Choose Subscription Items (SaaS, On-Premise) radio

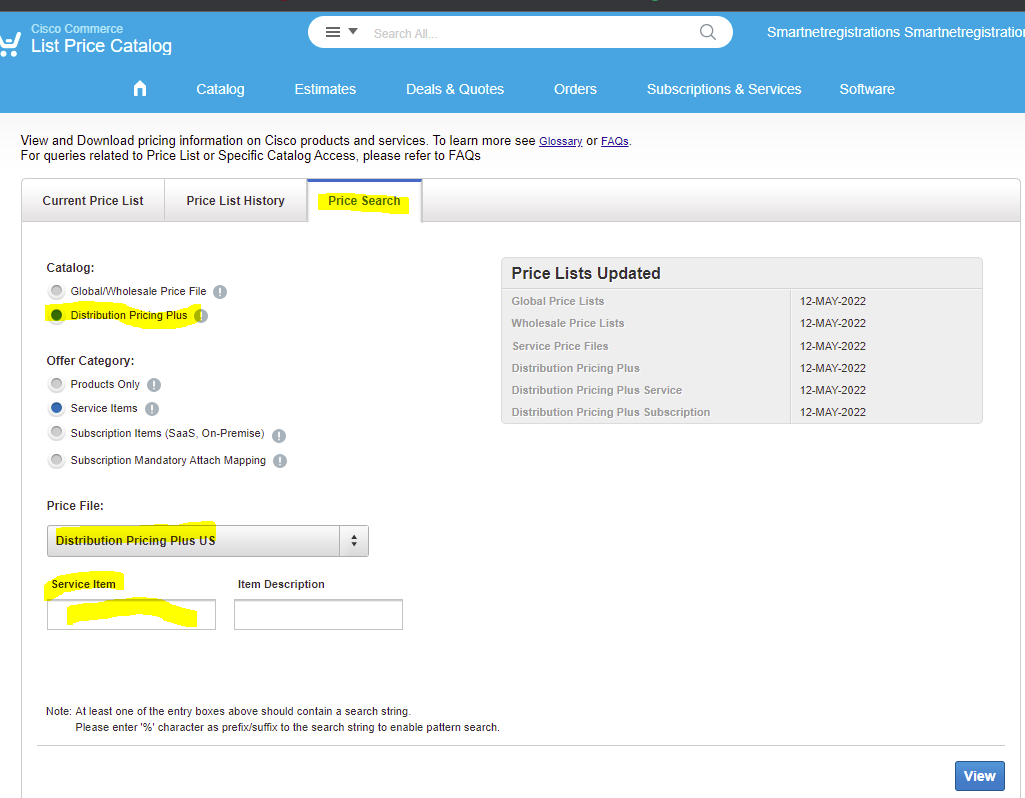coord(57,432)
